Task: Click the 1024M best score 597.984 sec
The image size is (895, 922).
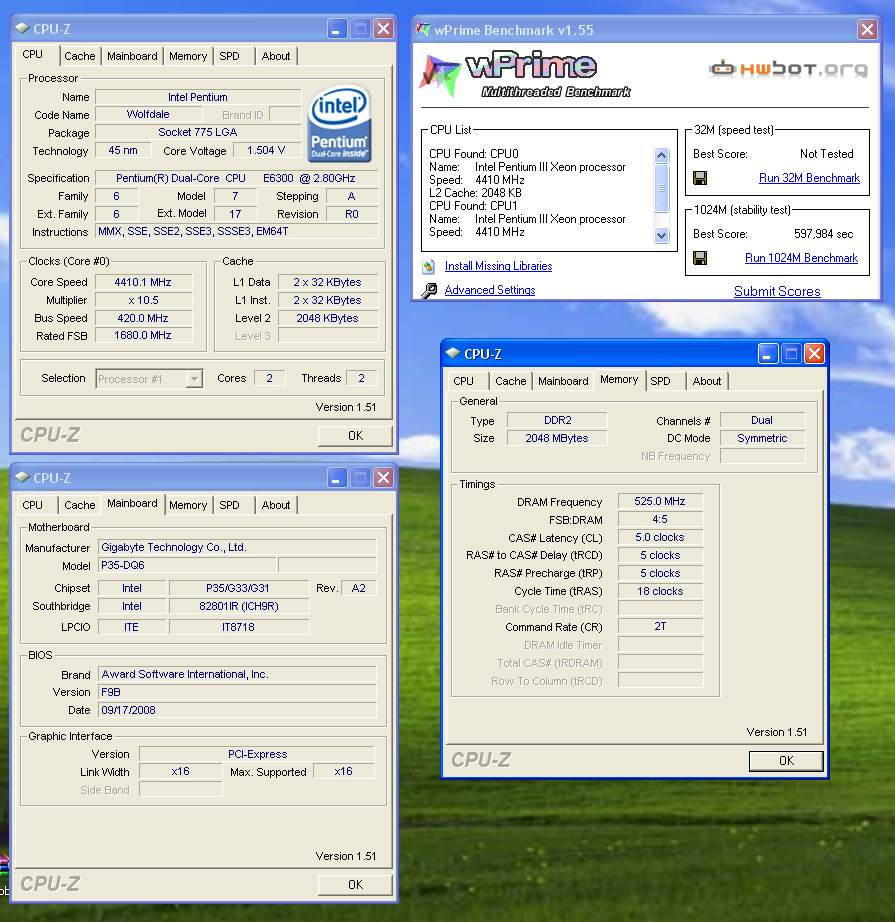Action: 823,234
